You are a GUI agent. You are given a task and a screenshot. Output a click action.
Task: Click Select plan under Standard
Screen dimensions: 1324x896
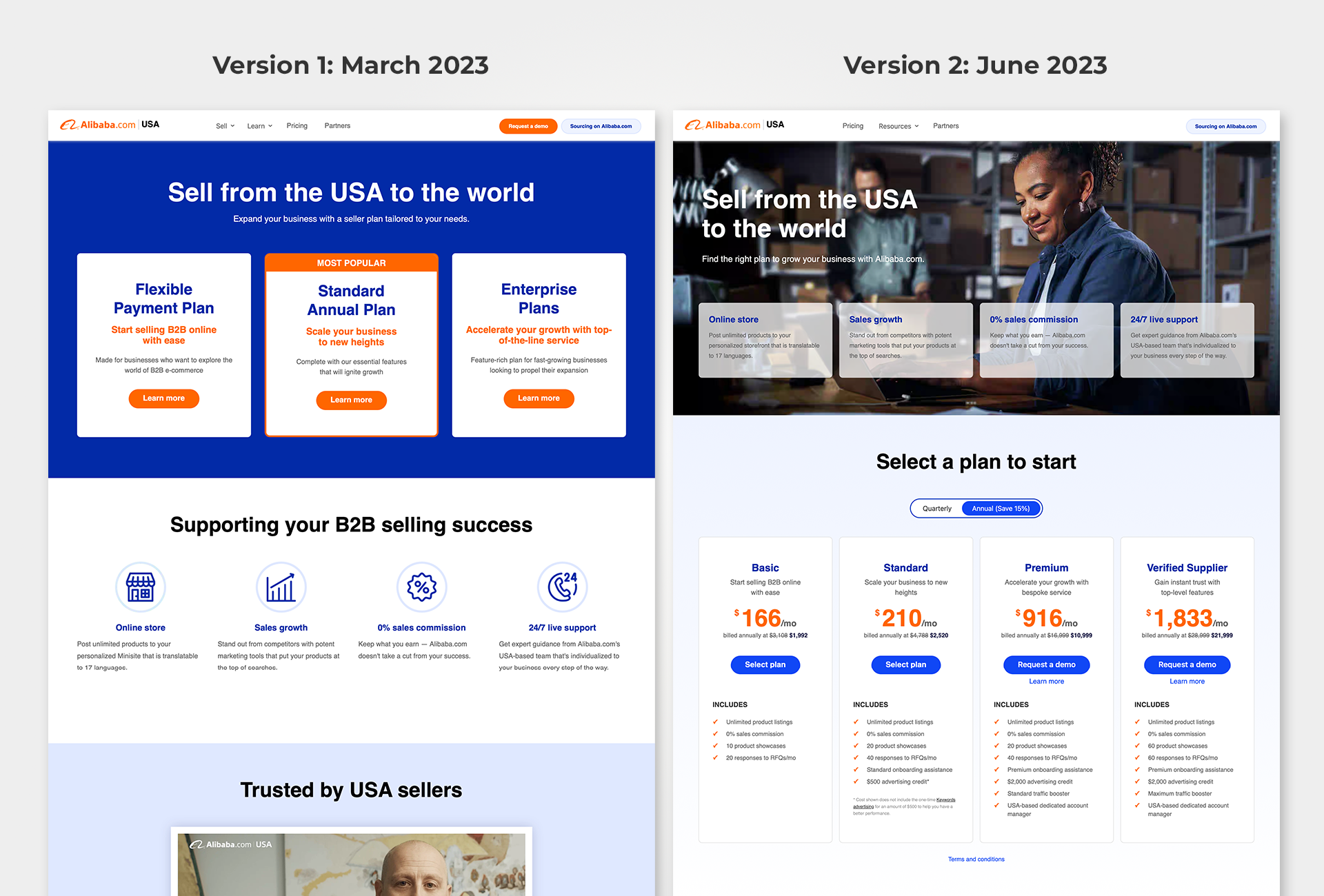[x=906, y=664]
